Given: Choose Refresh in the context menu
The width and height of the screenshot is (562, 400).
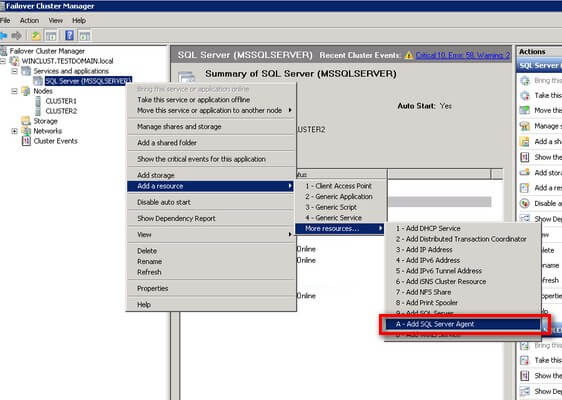Looking at the screenshot, I should pos(211,272).
